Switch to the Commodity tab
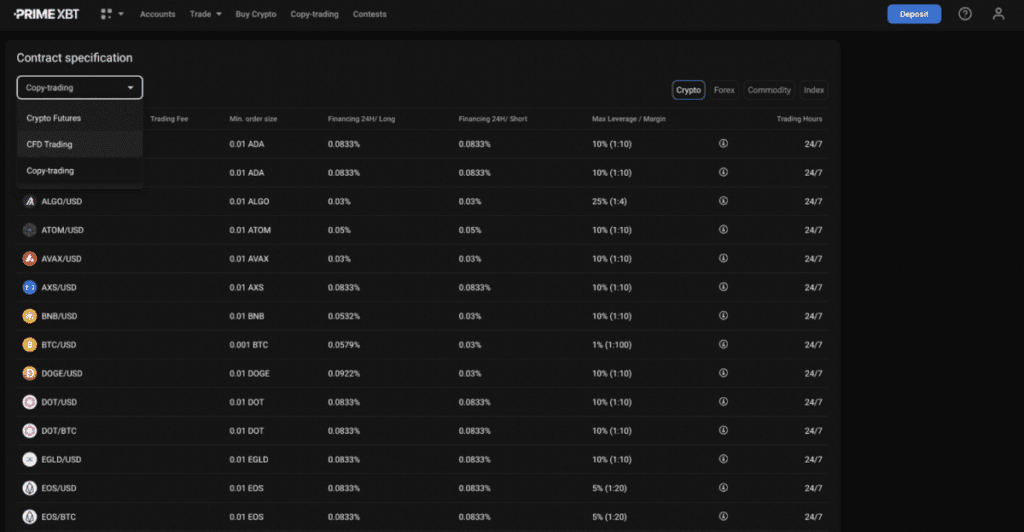 coord(769,90)
